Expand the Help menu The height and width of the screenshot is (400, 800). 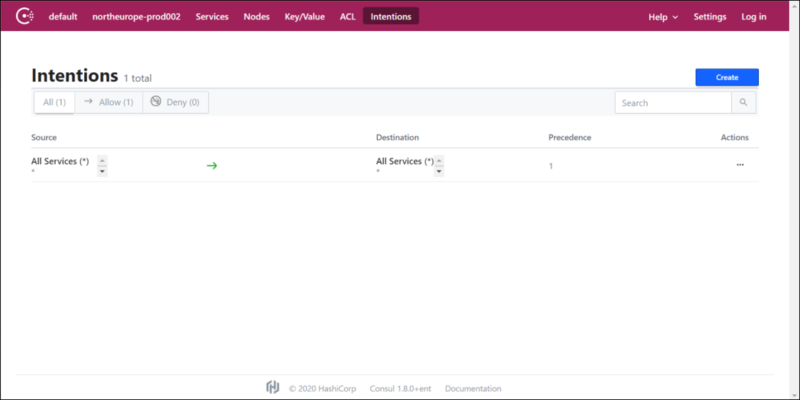(x=663, y=17)
